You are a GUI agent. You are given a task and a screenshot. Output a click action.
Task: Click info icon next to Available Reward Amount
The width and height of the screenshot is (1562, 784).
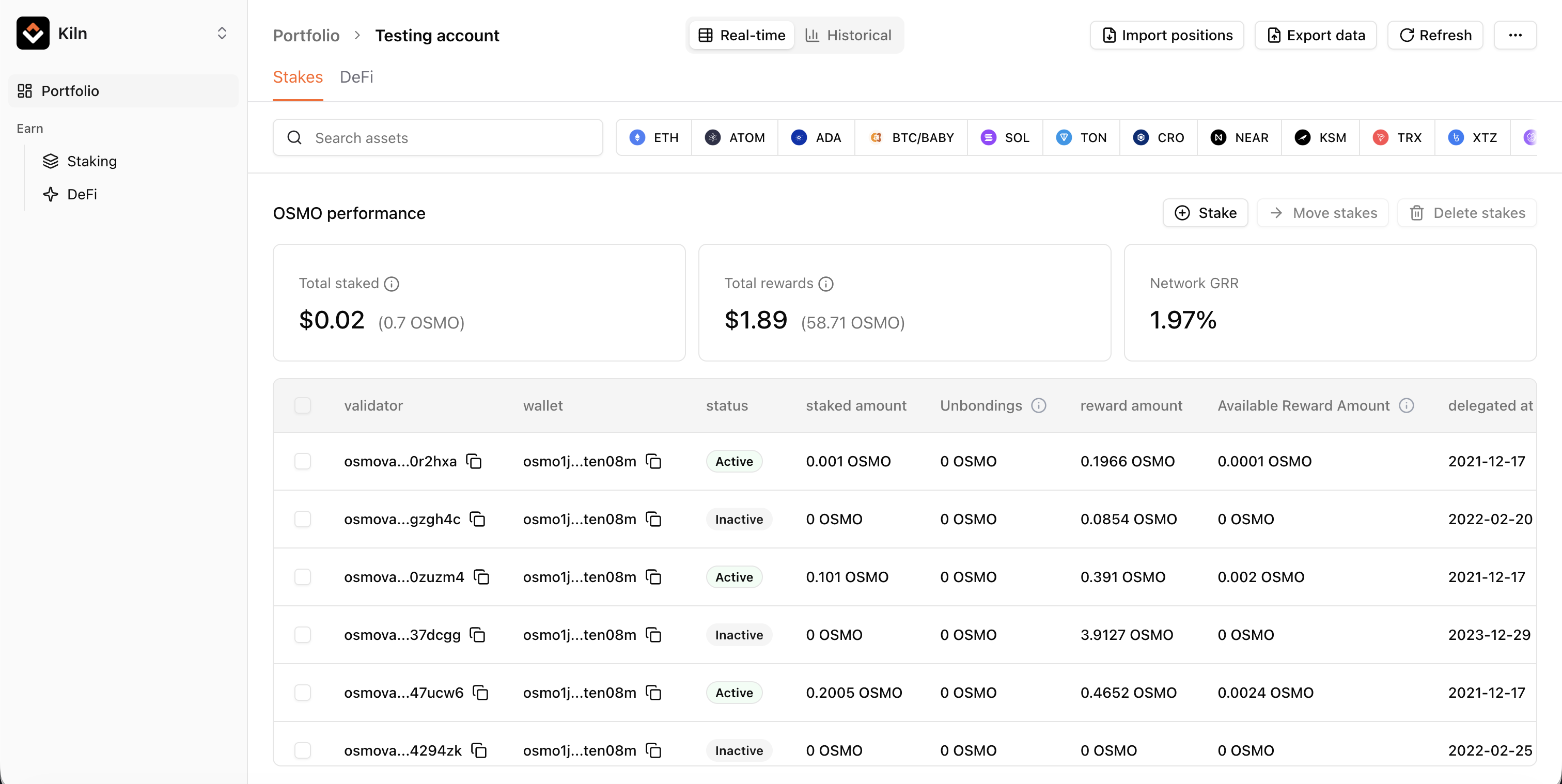[x=1406, y=405]
